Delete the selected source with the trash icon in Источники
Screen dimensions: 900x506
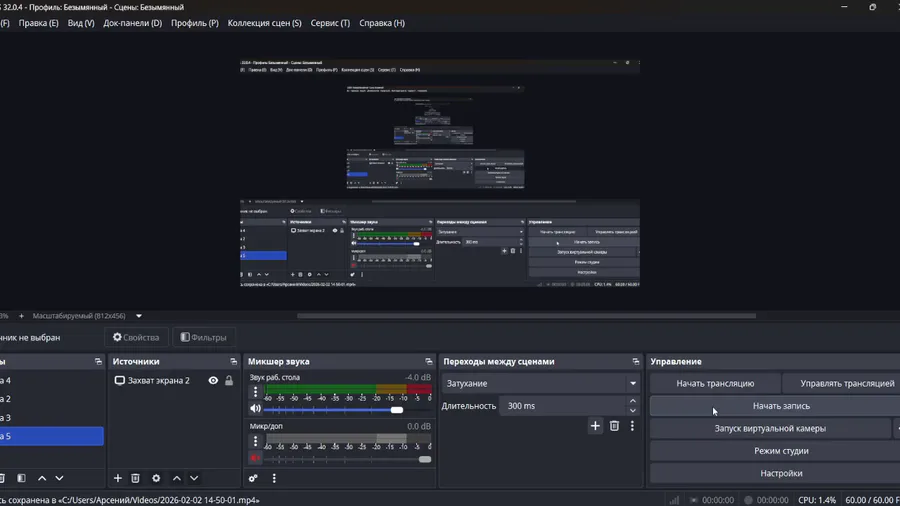point(135,478)
